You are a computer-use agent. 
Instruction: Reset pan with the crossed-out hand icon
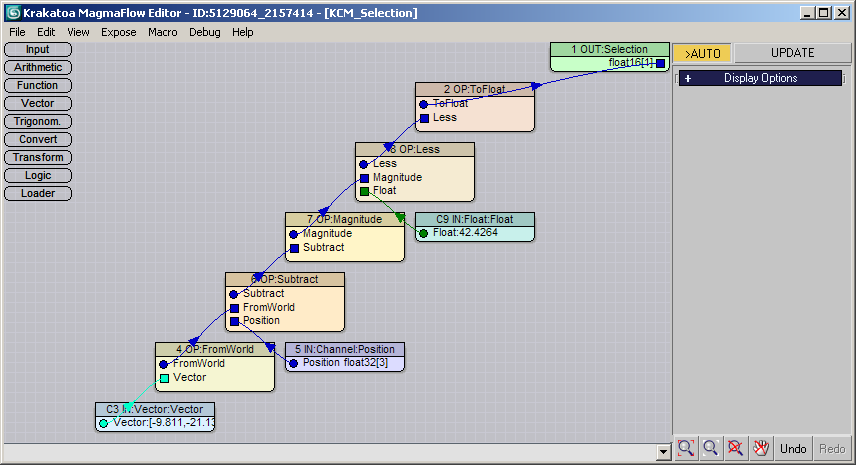(760, 449)
